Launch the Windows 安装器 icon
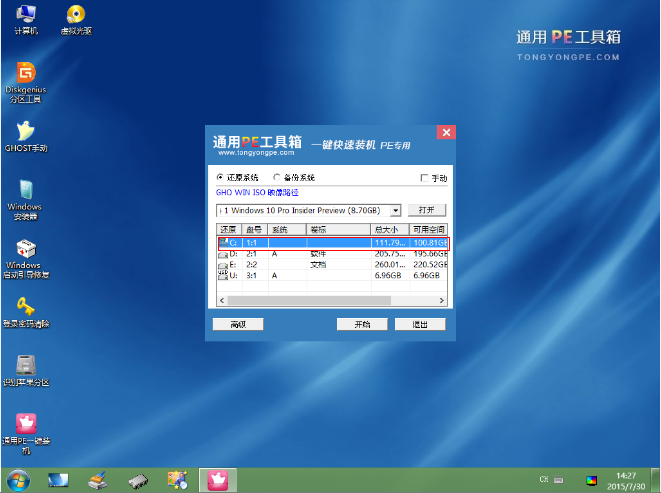The image size is (661, 493). (25, 200)
